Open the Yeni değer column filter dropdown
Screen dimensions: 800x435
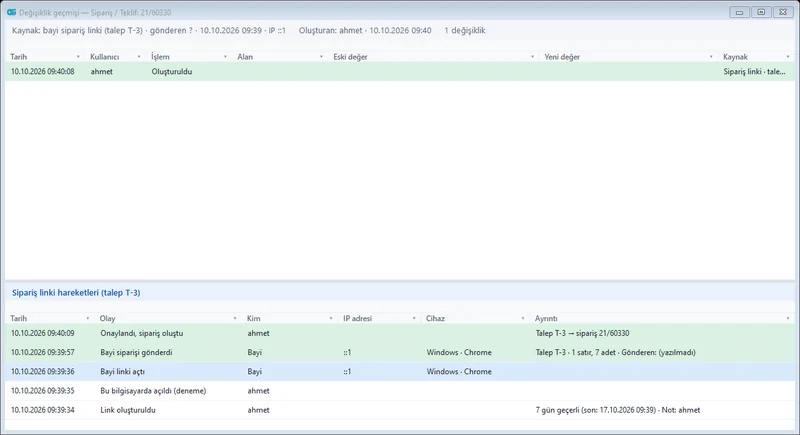[711, 57]
